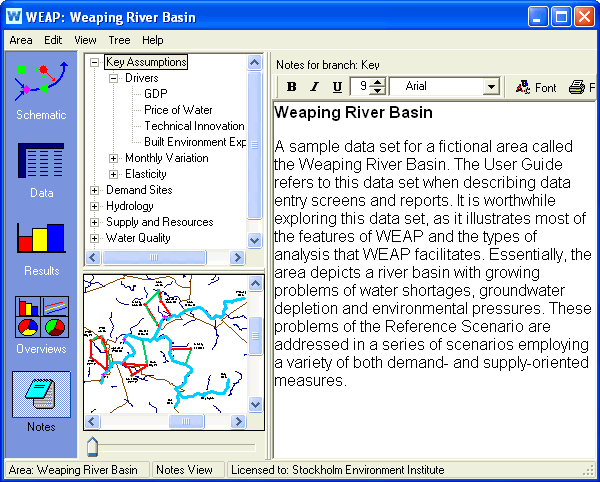Click the WEAP application logo icon
Image resolution: width=600 pixels, height=482 pixels.
tap(14, 16)
